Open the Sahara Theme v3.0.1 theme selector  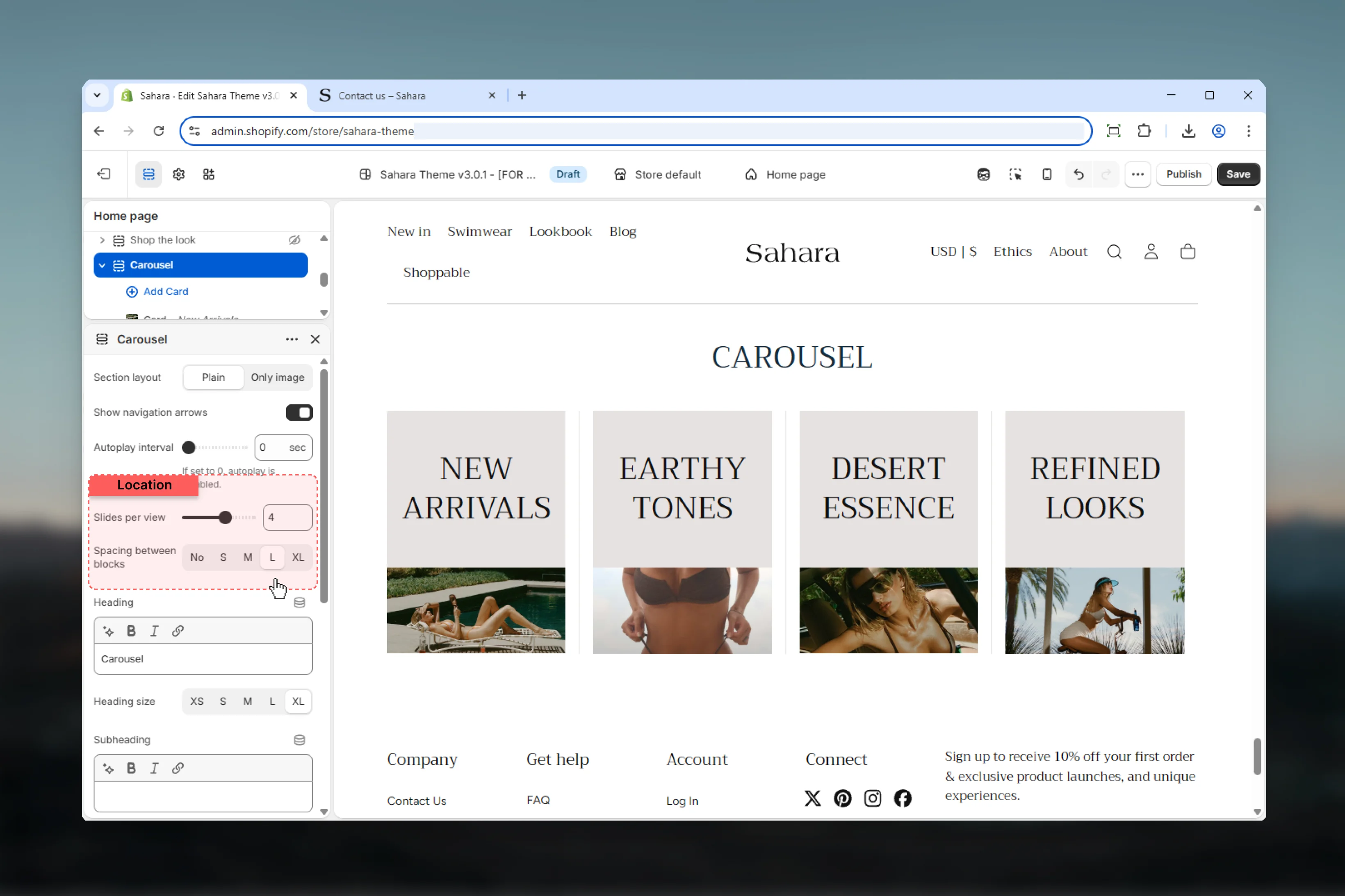click(x=447, y=174)
